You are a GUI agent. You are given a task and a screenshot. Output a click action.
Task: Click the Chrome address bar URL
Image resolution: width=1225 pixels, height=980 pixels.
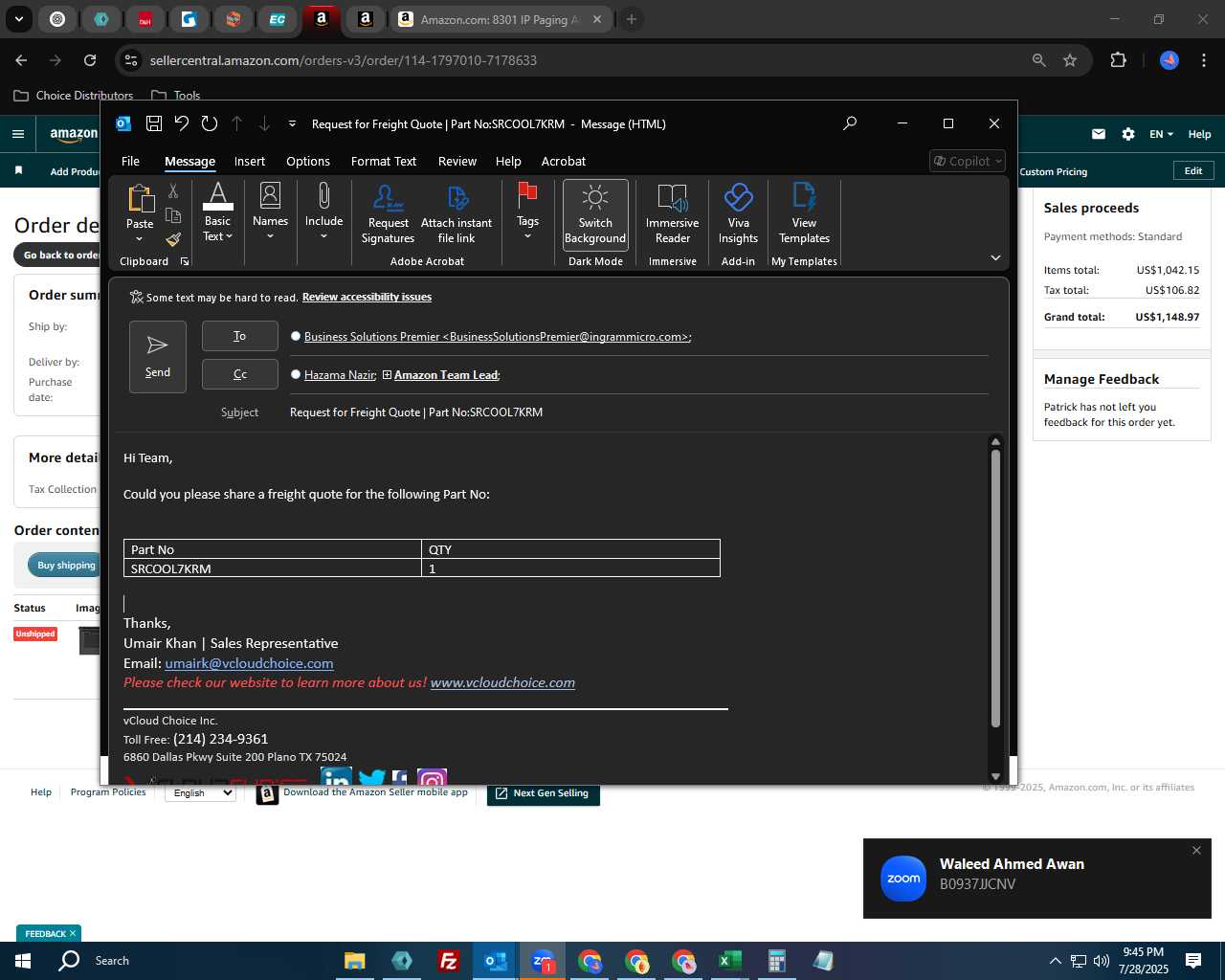click(344, 60)
